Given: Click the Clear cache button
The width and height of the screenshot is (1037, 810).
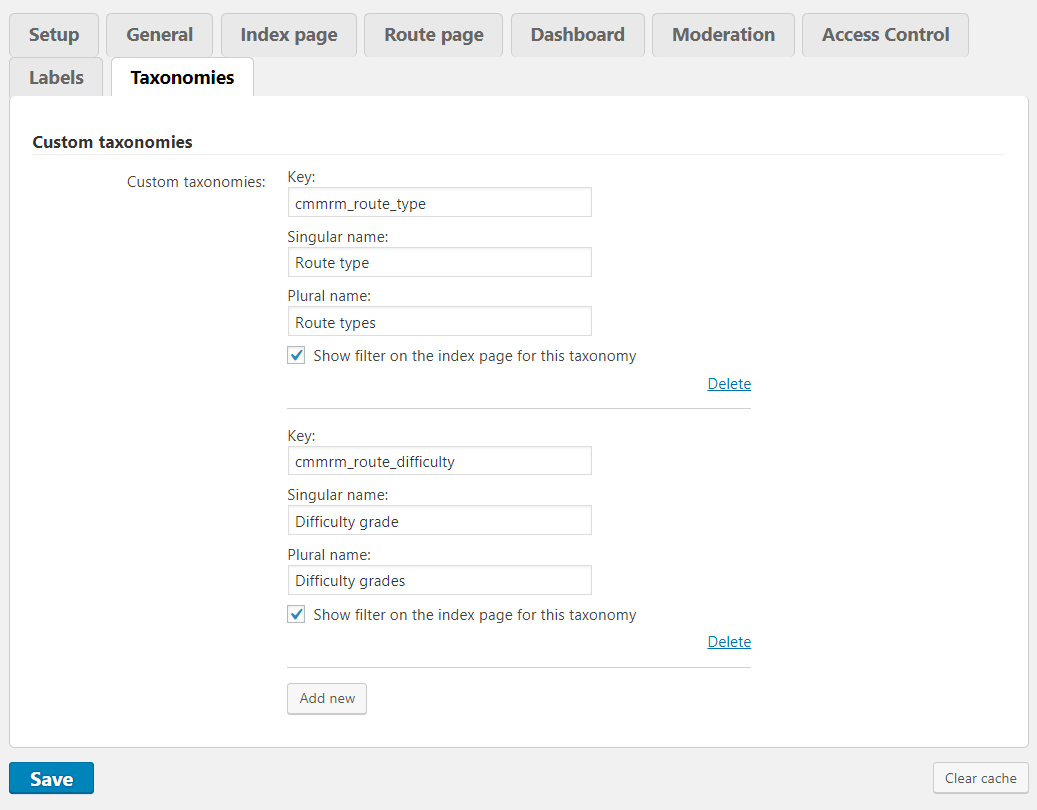Looking at the screenshot, I should click(980, 778).
